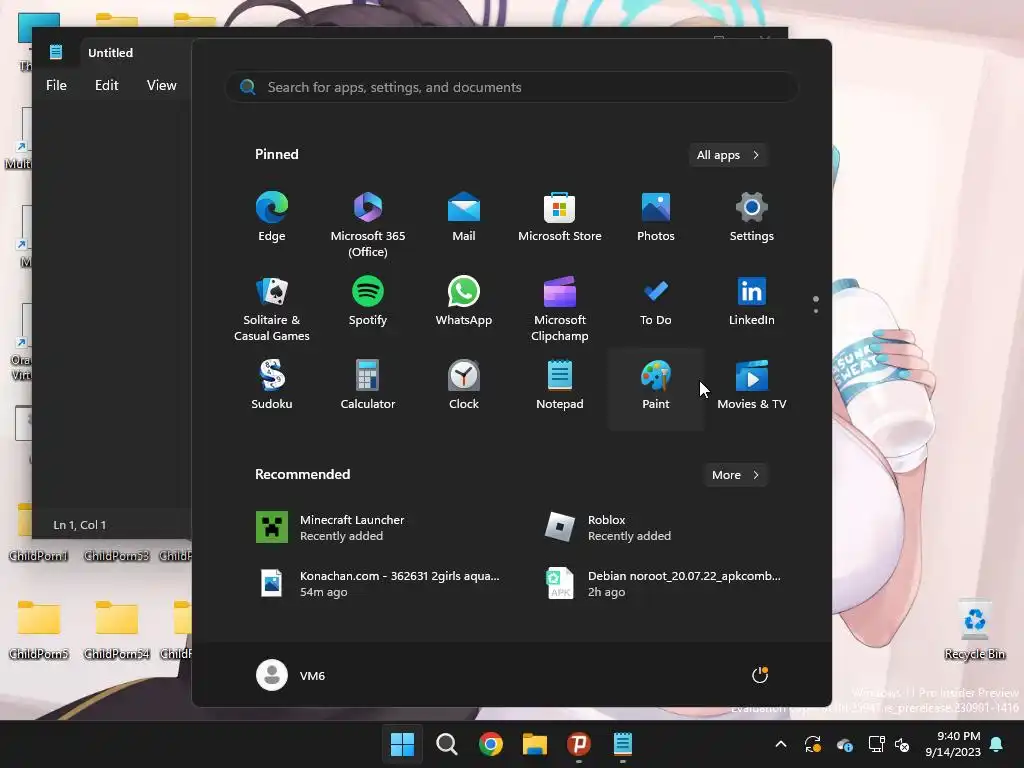Screen dimensions: 1024x768
Task: Show More recommended items
Action: 735,475
